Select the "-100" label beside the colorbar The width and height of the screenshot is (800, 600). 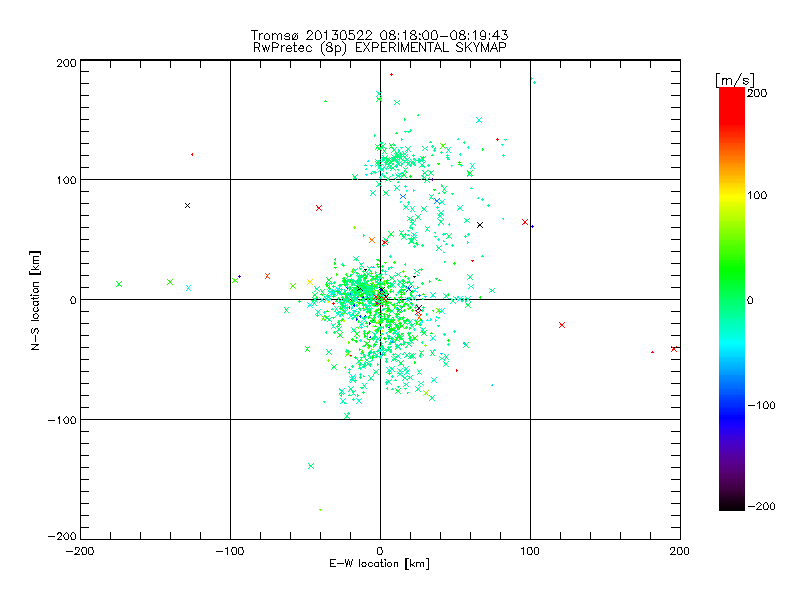point(761,405)
